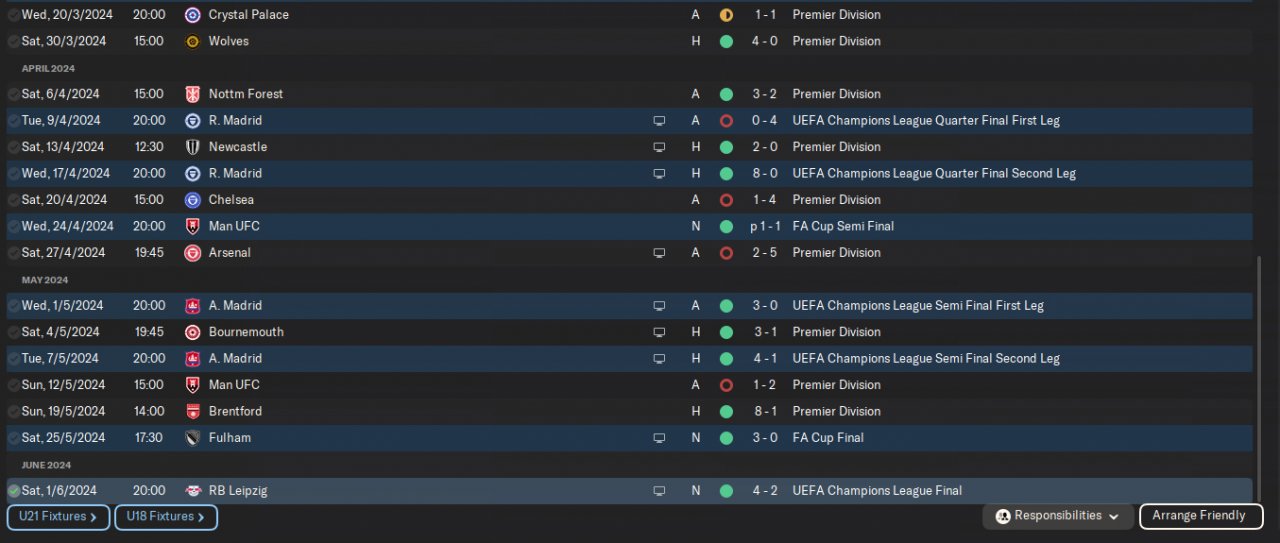Toggle checkmark beside Sat, 27/4/2024 Arsenal fixture
1280x543 pixels.
pos(14,253)
